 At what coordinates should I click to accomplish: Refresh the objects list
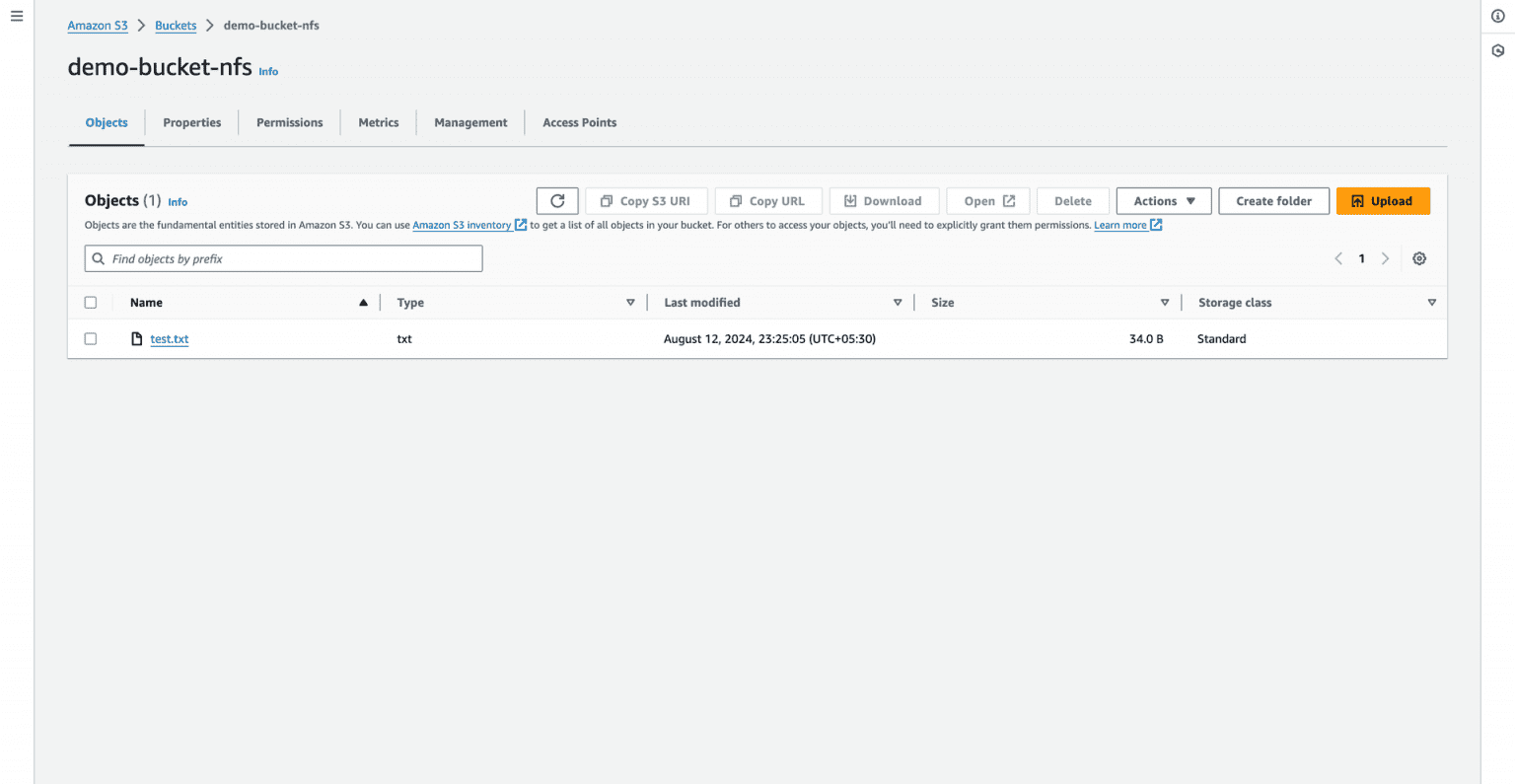(557, 200)
